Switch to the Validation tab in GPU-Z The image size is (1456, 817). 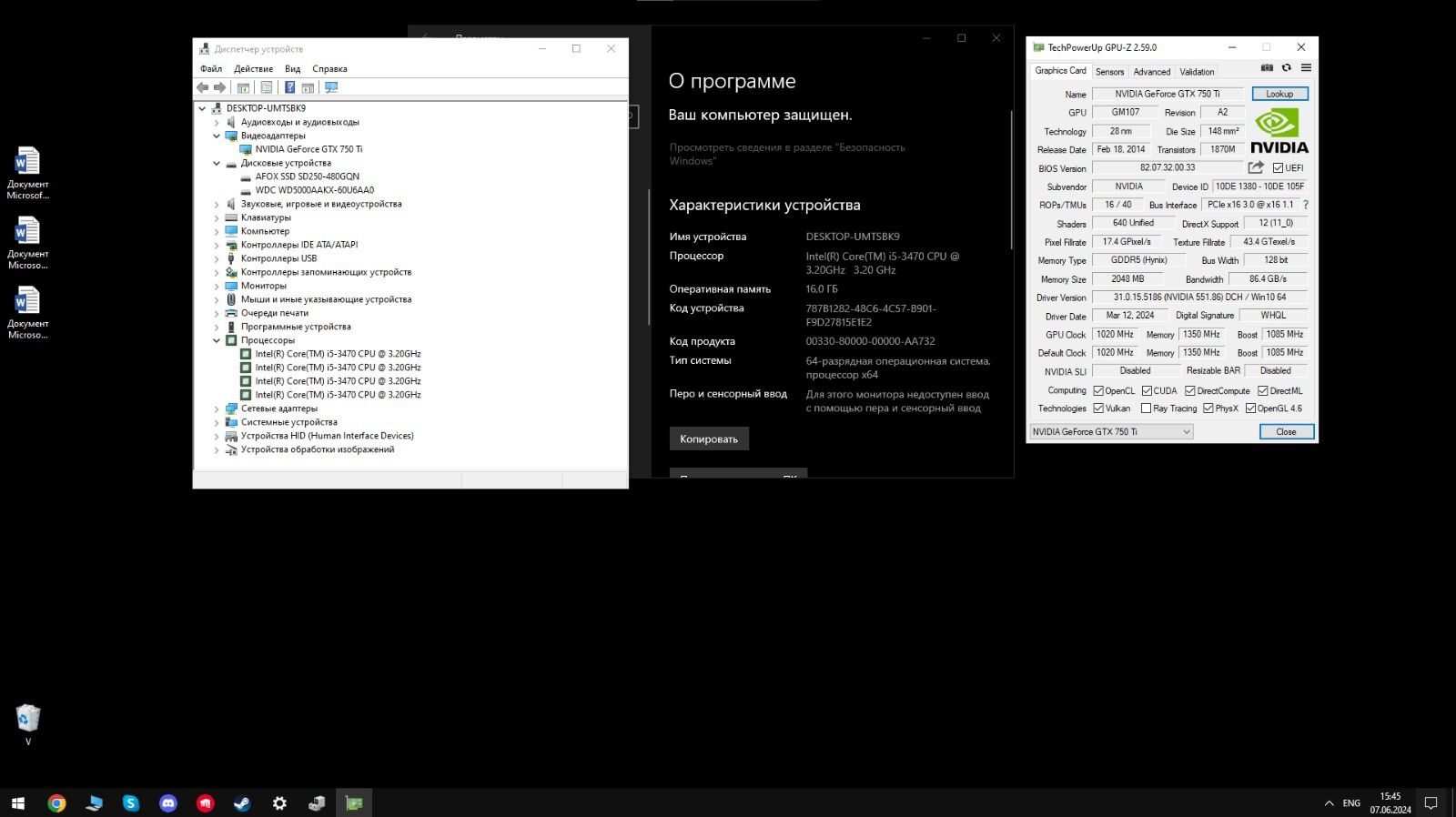pos(1197,72)
